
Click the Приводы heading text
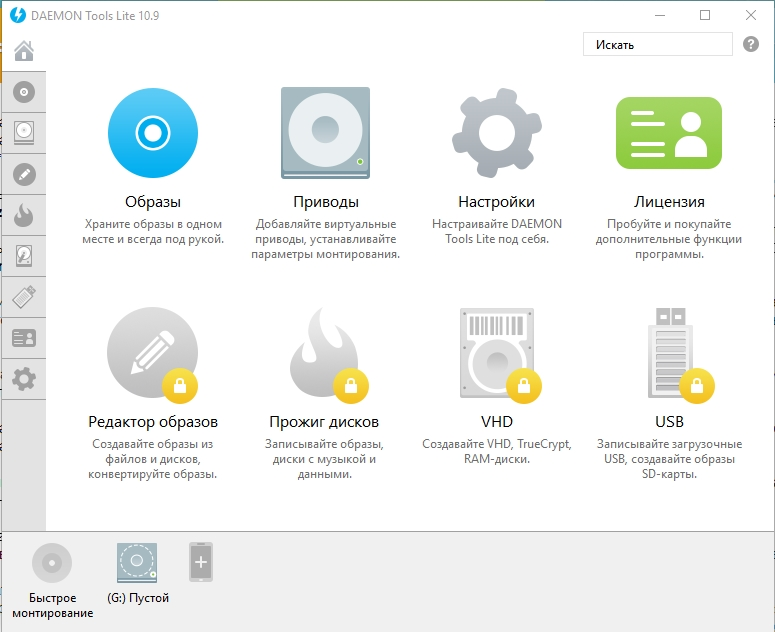click(326, 202)
